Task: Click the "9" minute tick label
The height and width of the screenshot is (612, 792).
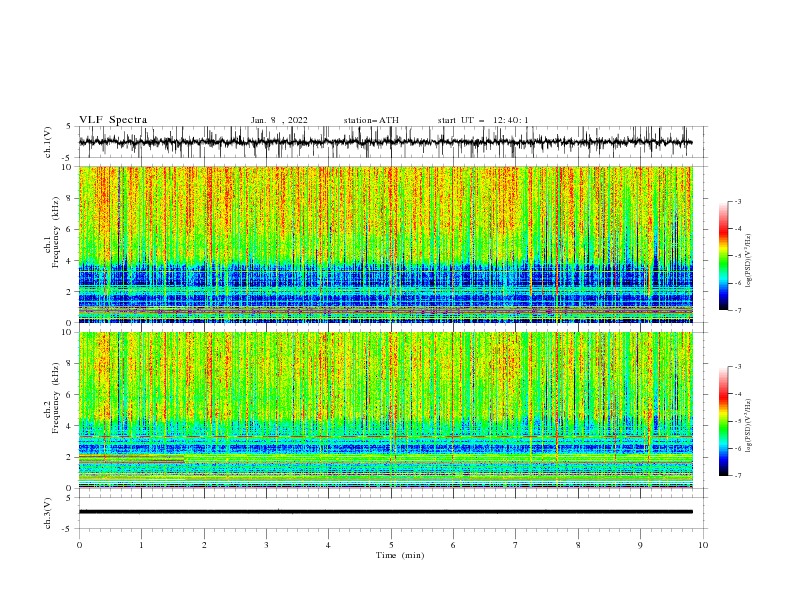Action: tap(640, 545)
